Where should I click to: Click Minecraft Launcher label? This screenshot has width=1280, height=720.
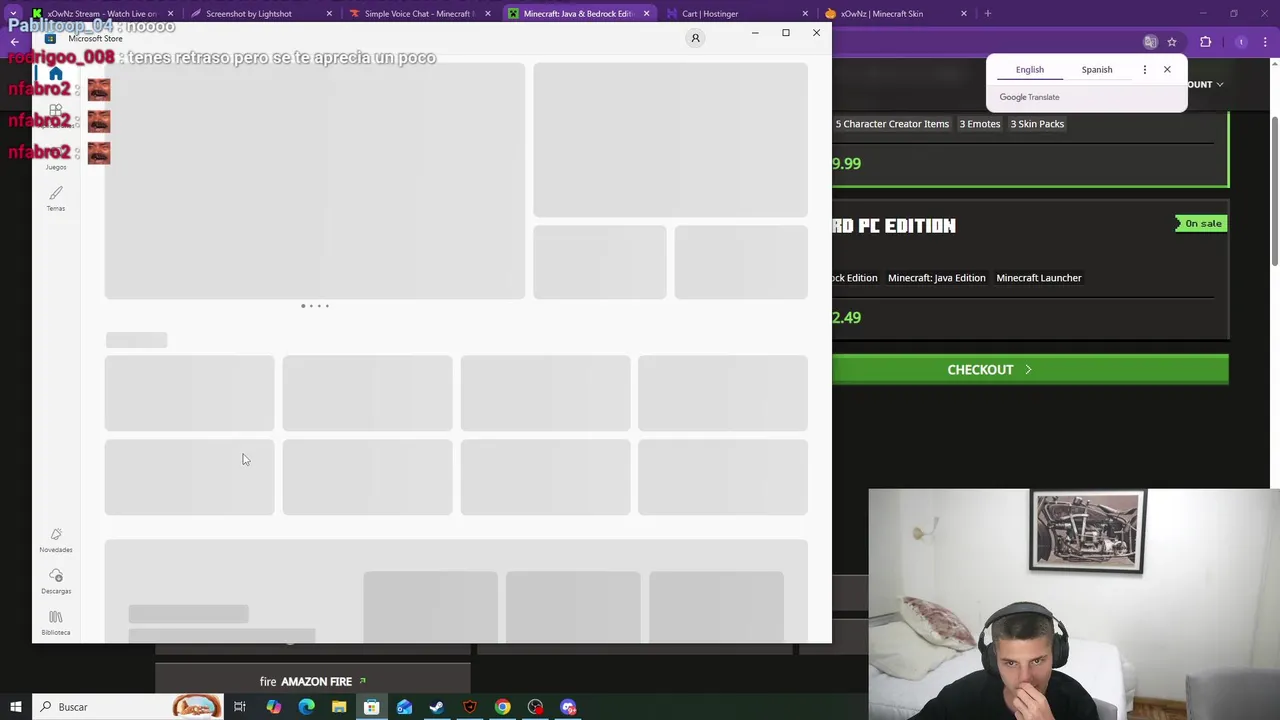tap(1039, 278)
